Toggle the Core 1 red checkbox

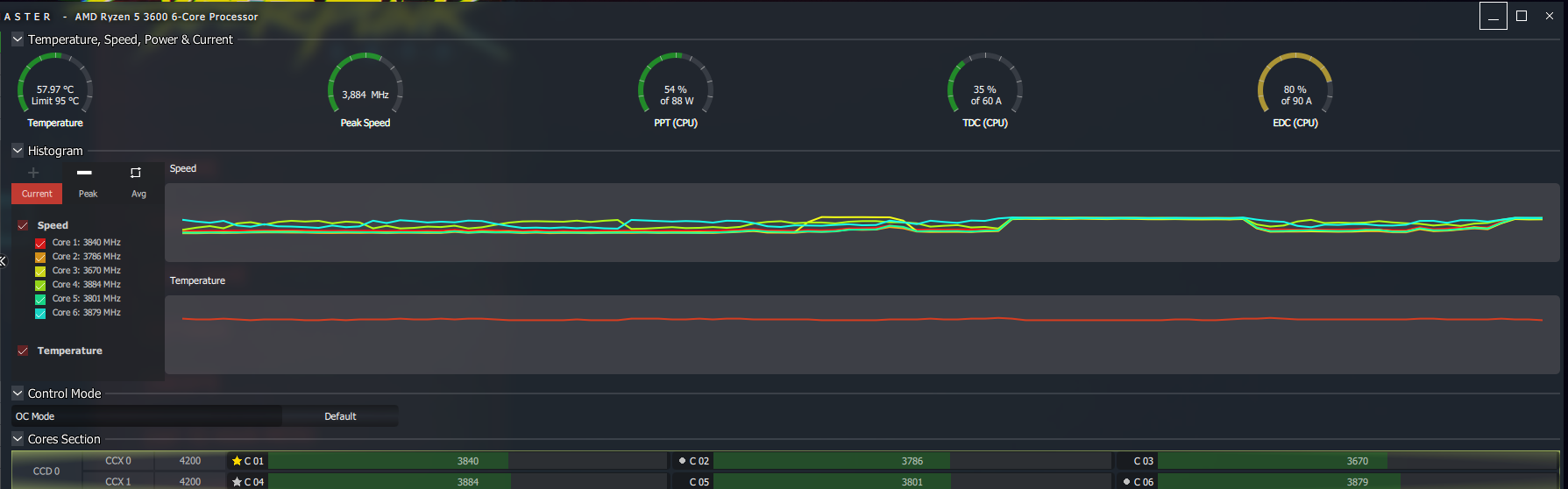tap(40, 244)
